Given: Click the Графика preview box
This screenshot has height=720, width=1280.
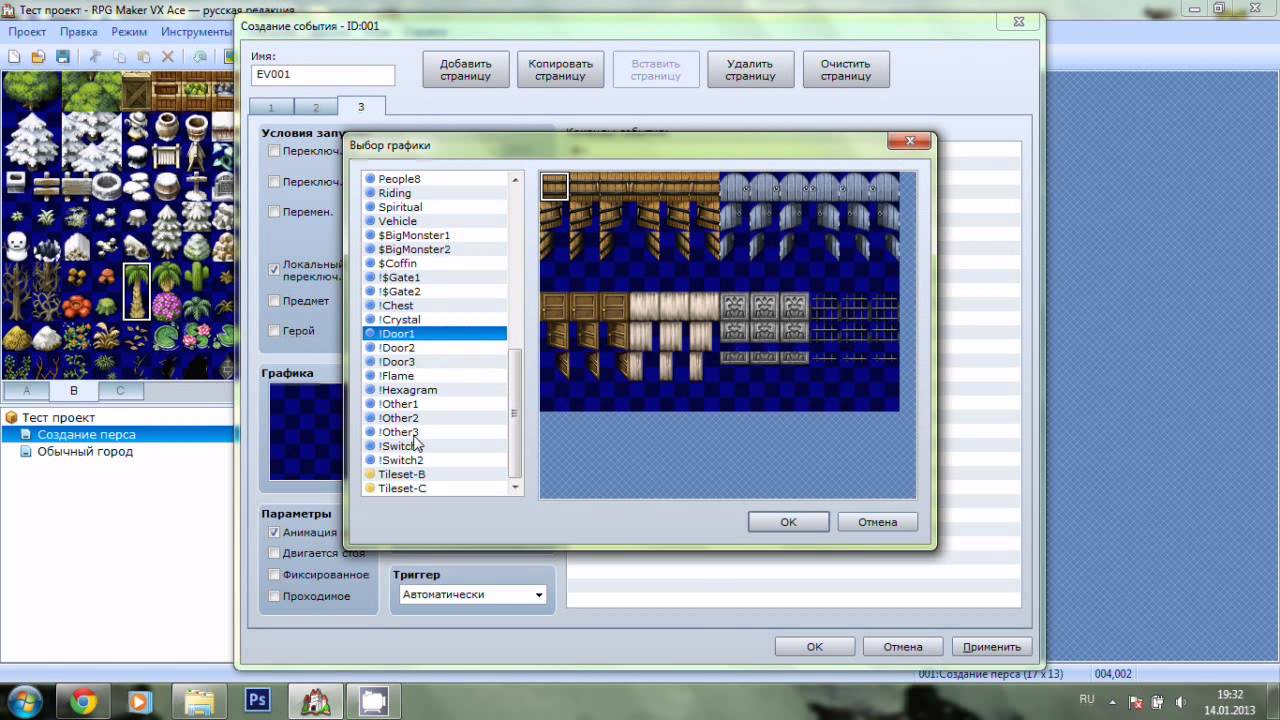Looking at the screenshot, I should 306,432.
